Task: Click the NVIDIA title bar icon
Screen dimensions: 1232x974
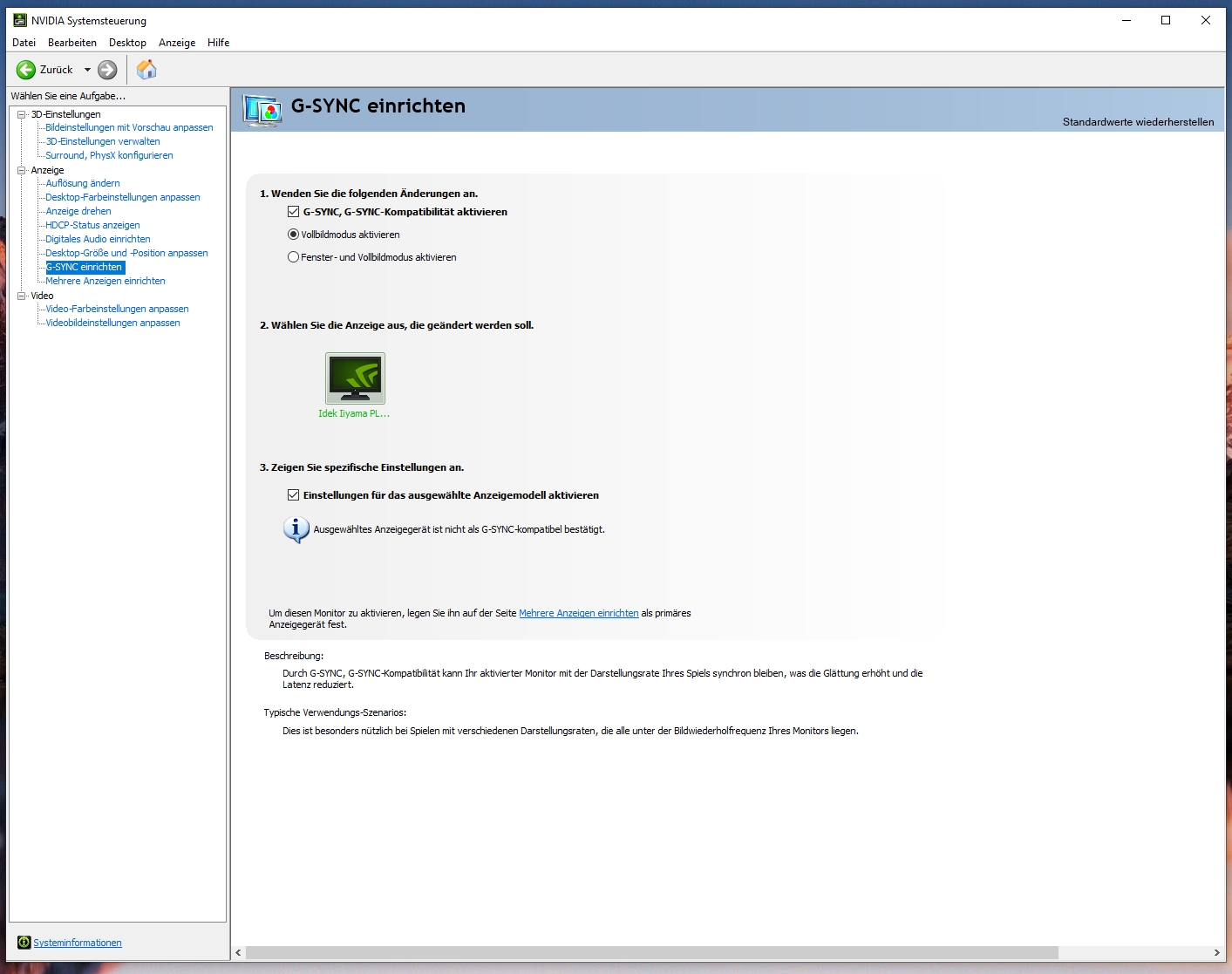Action: pos(20,20)
